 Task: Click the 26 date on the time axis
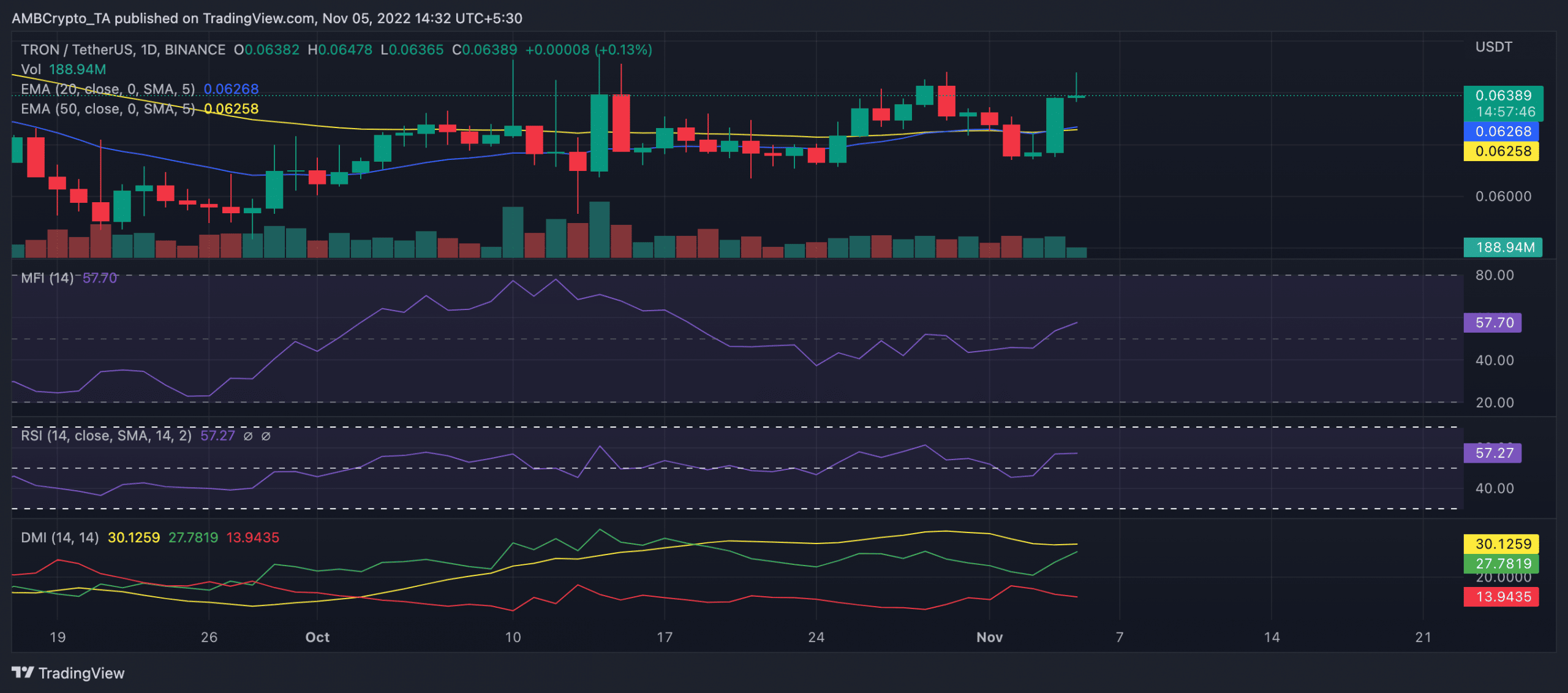click(209, 637)
